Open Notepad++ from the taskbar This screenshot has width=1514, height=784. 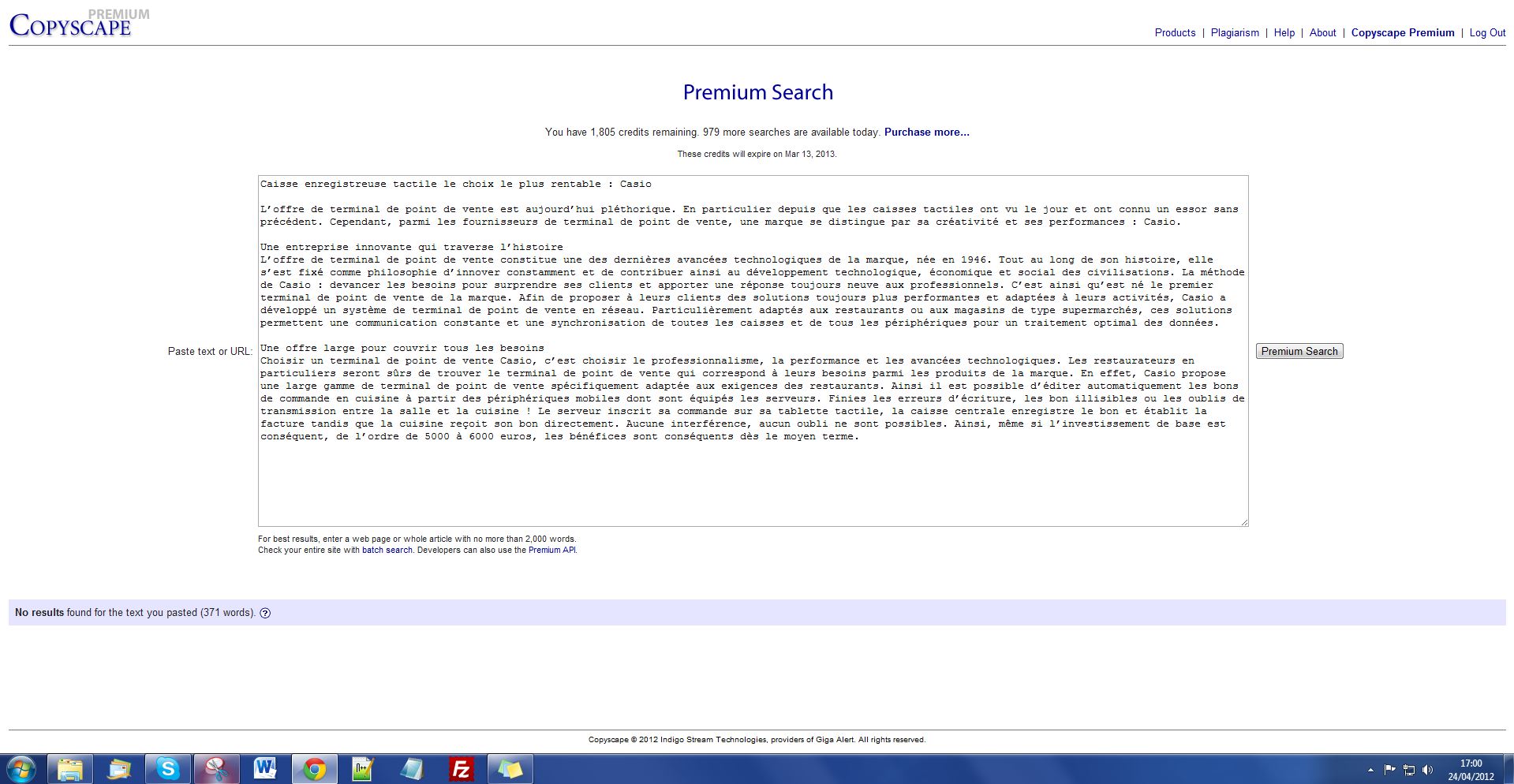[x=363, y=768]
